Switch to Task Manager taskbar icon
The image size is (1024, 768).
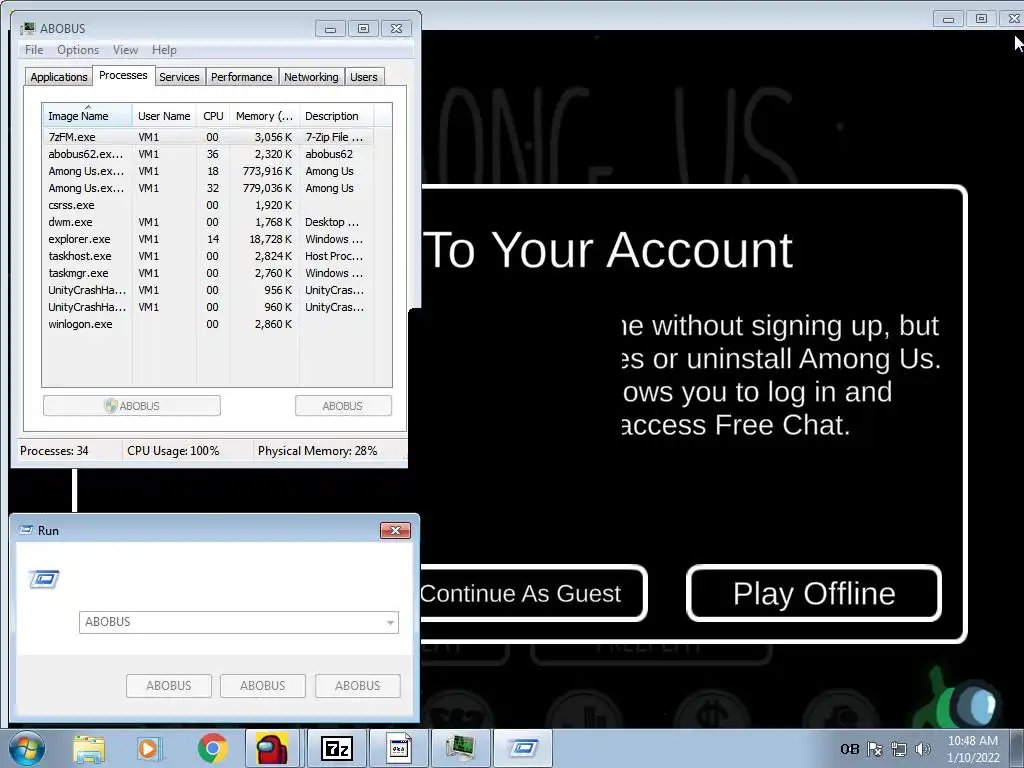click(x=460, y=748)
